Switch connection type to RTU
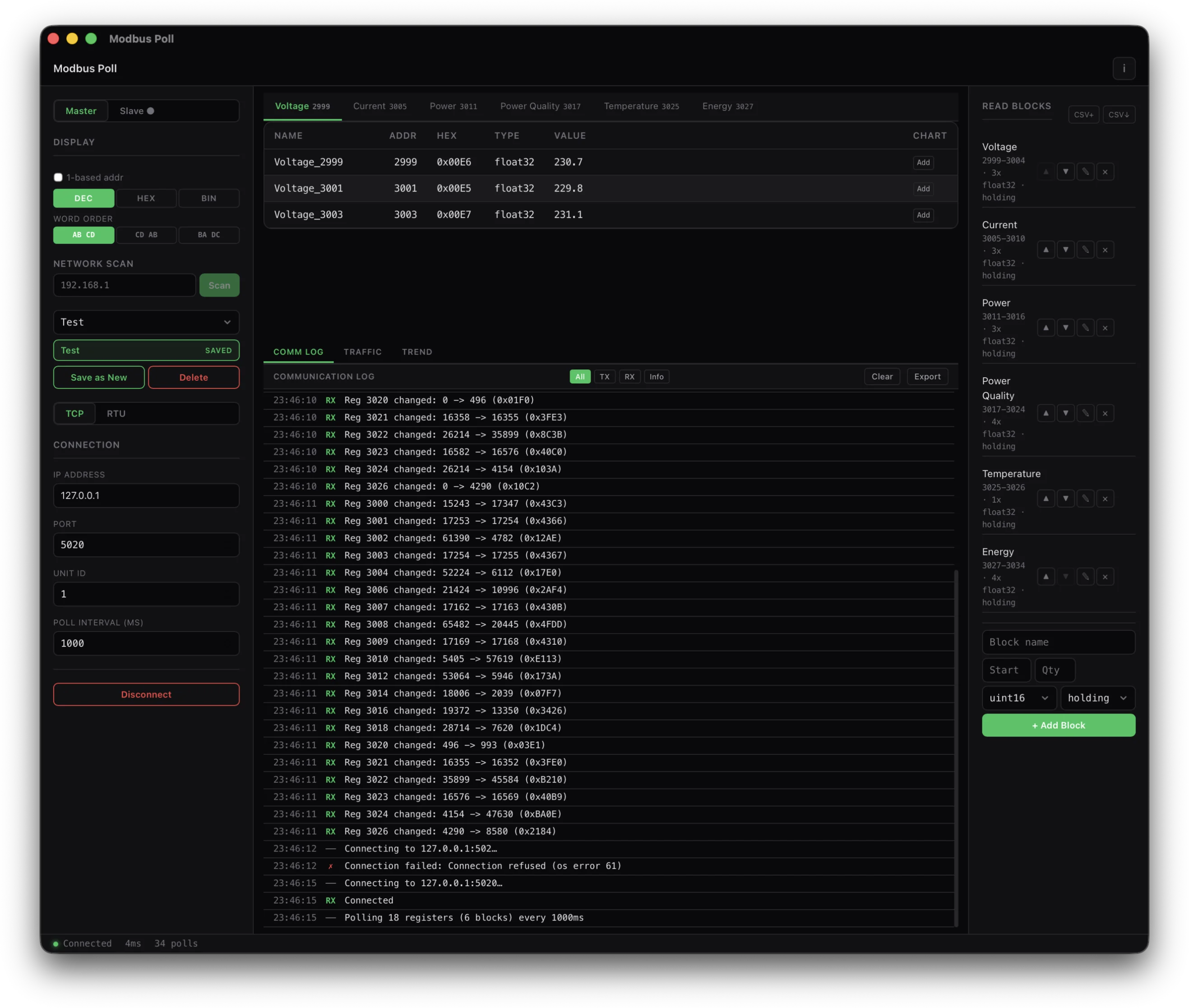Screen dimensions: 1189x1008 (116, 414)
